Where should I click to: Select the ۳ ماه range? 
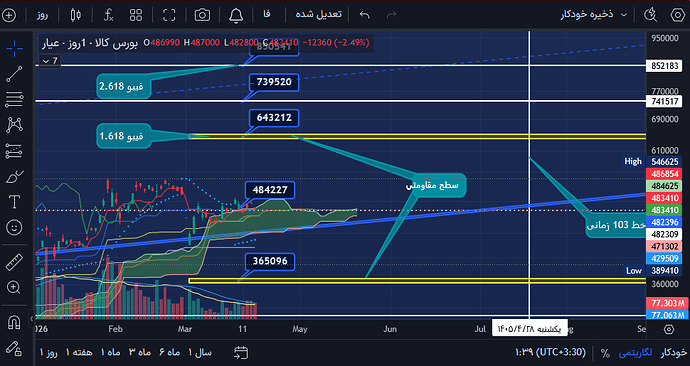(140, 353)
